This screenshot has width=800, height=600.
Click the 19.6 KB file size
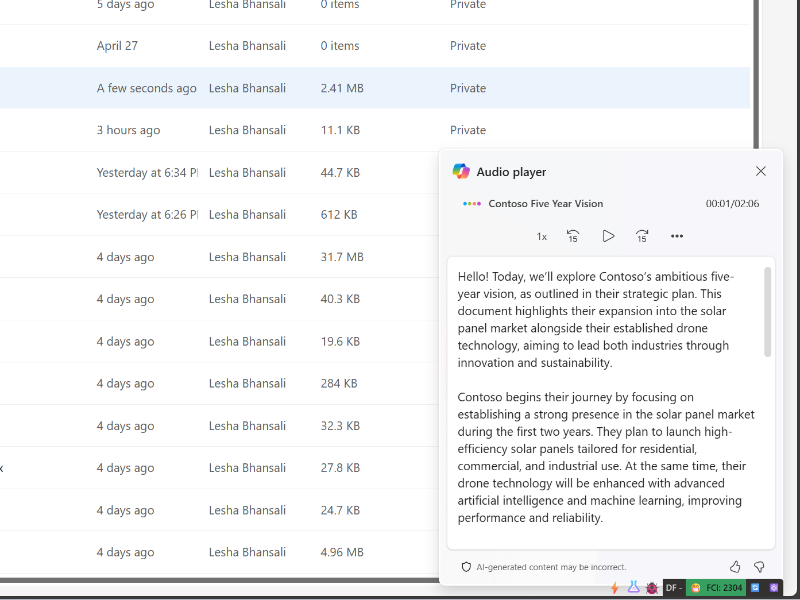pyautogui.click(x=340, y=341)
